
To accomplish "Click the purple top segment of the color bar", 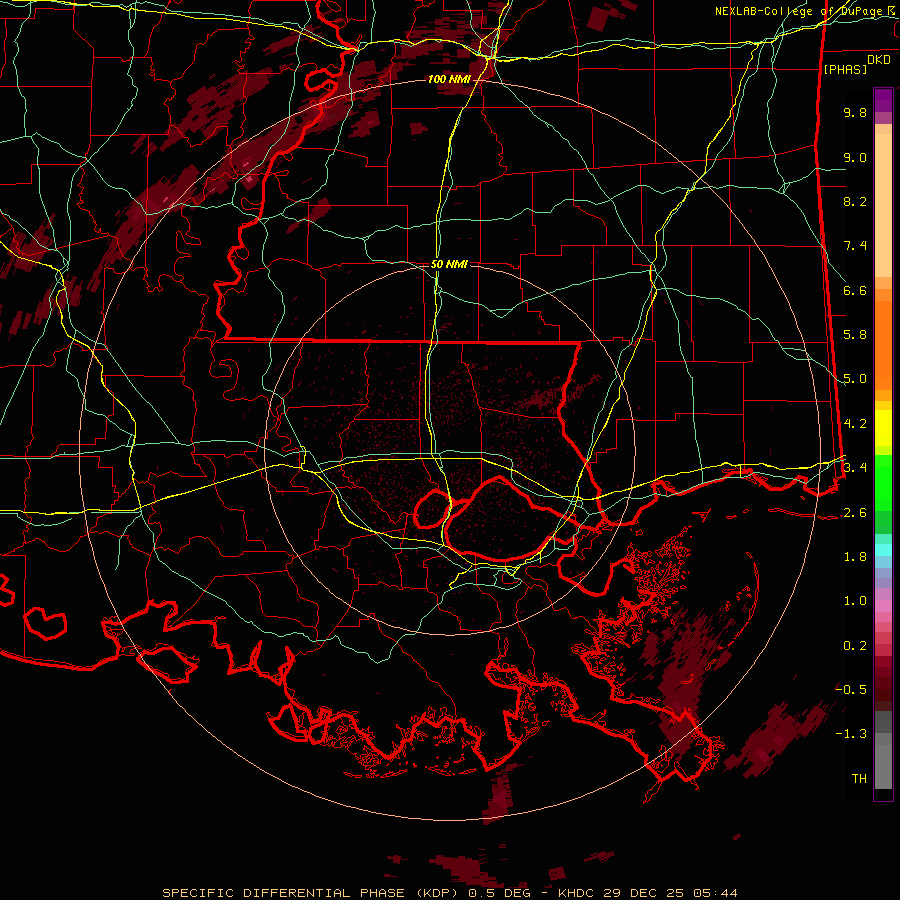I will click(x=883, y=100).
